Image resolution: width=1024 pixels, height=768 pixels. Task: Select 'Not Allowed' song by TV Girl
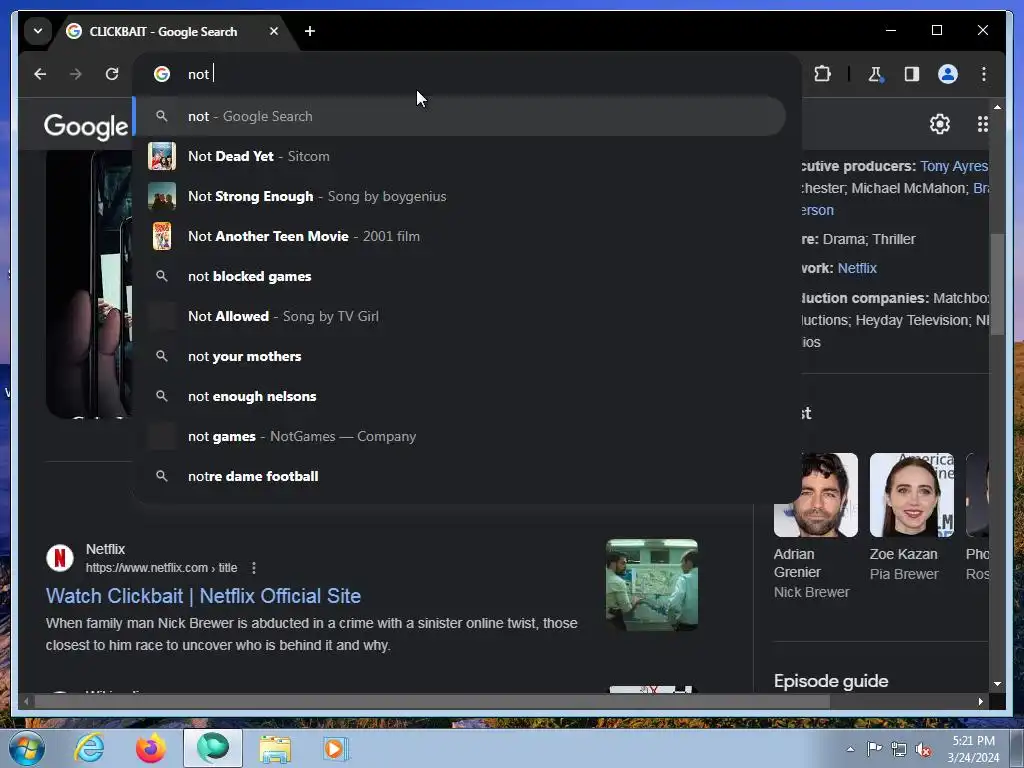(459, 316)
